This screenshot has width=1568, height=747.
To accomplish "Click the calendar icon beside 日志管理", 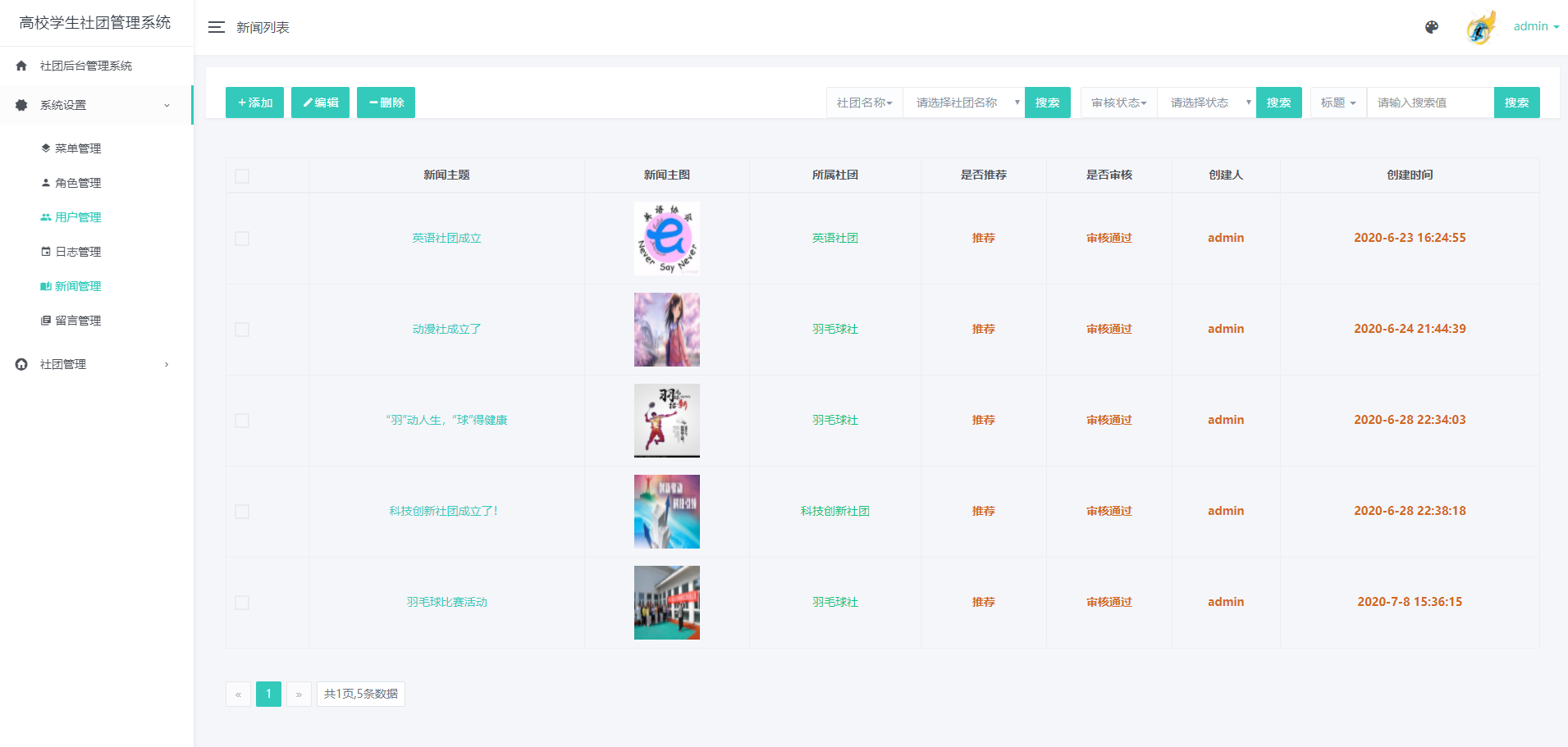I will click(46, 252).
